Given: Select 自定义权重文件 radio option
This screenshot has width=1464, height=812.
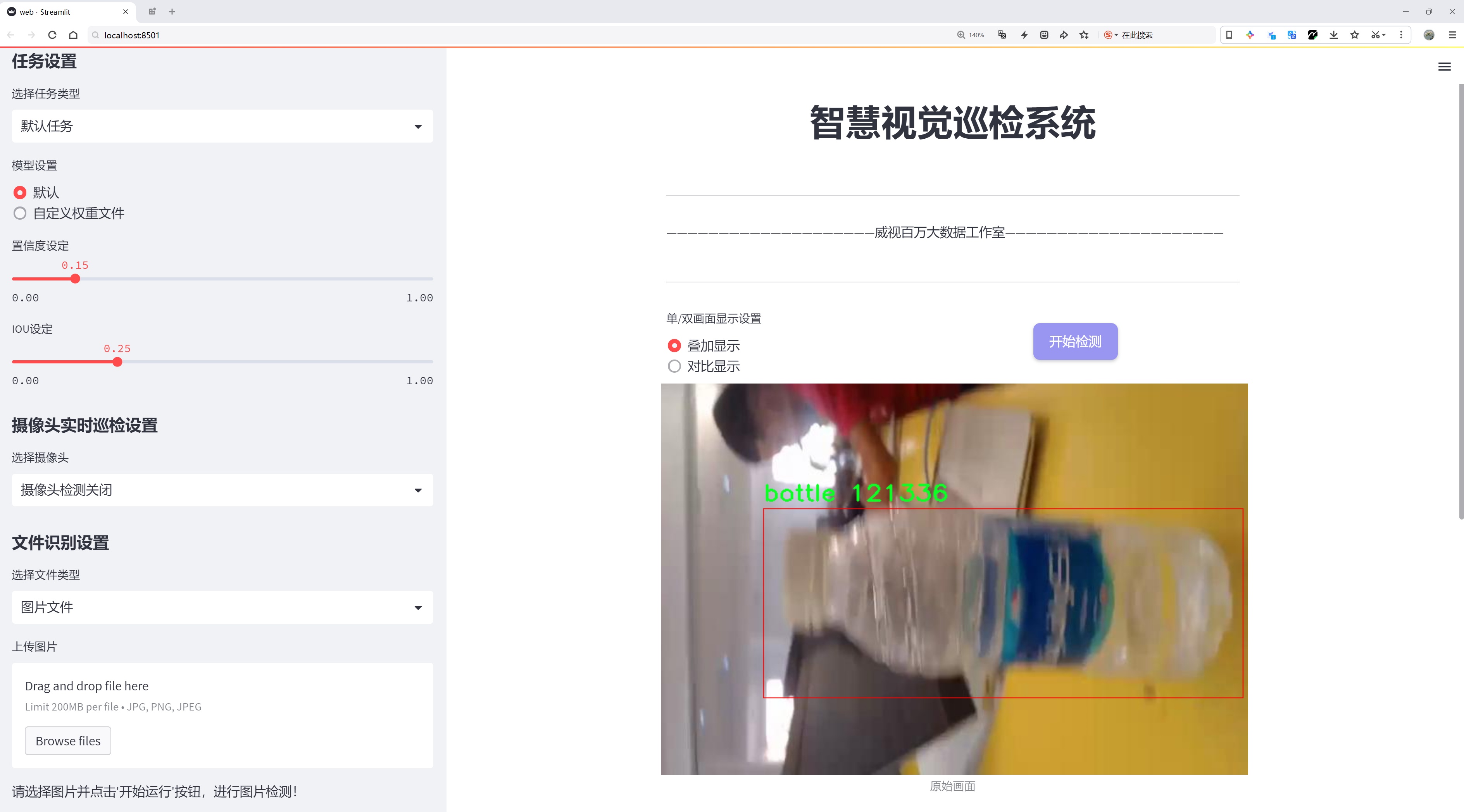Looking at the screenshot, I should point(20,213).
